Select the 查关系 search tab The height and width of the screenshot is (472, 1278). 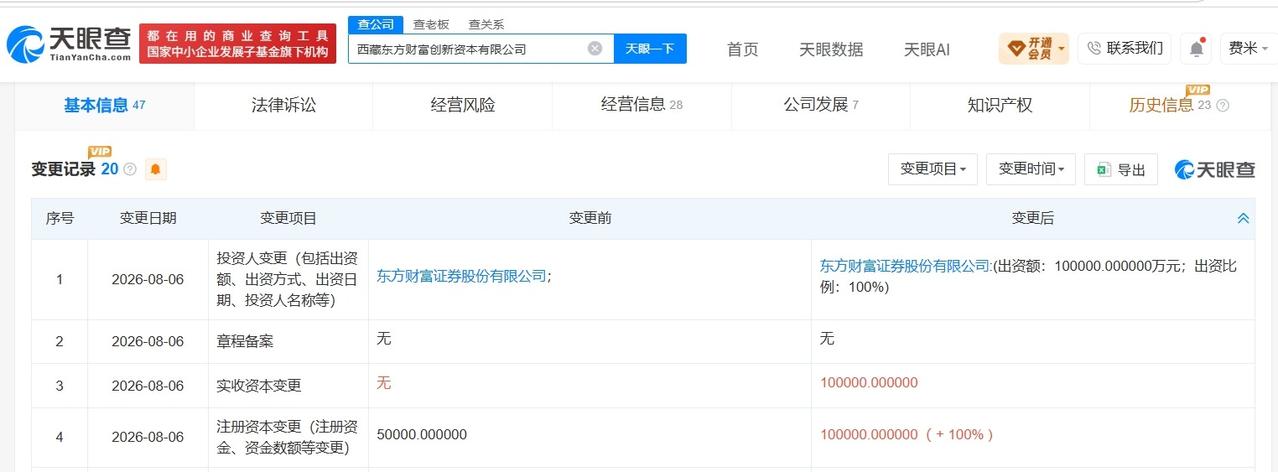click(x=486, y=24)
